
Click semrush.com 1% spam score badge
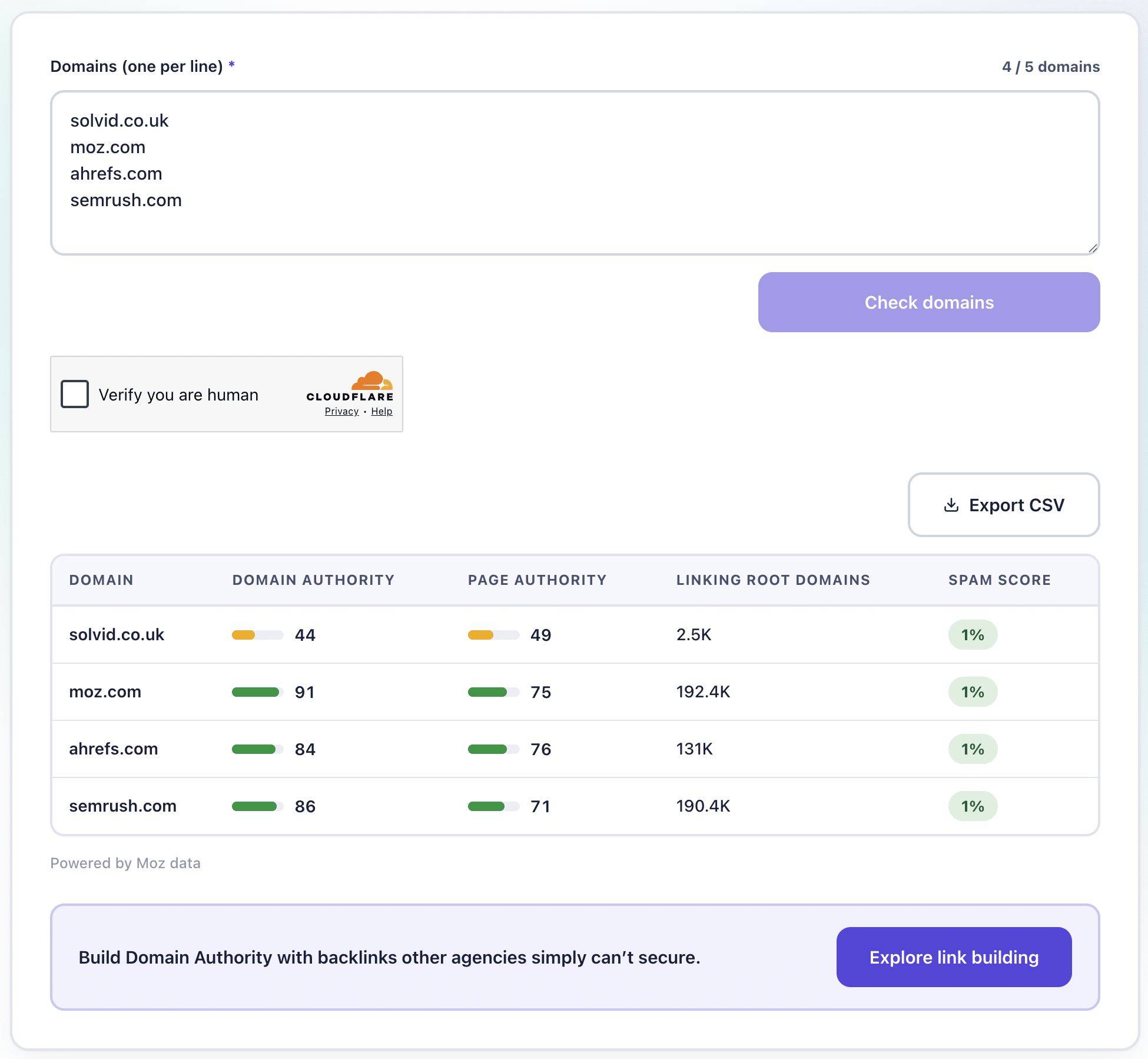(x=973, y=806)
